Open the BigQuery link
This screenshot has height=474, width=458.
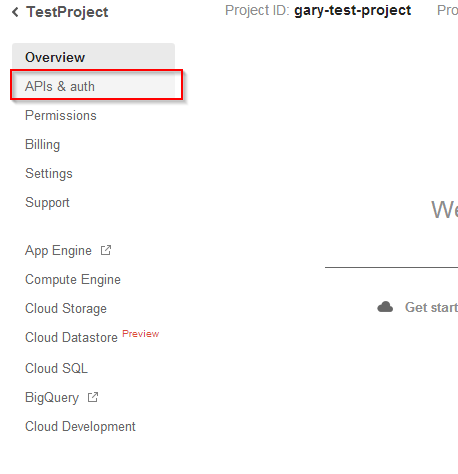click(52, 398)
